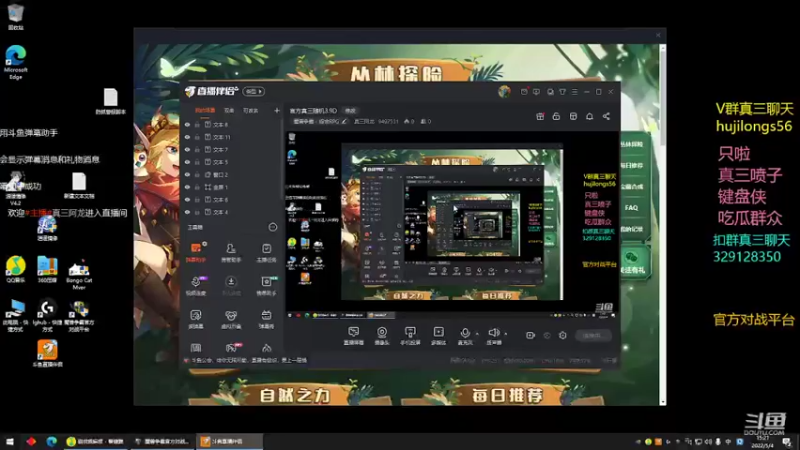800x450 pixels.
Task: Click the record video camera icon
Action: pyautogui.click(x=530, y=335)
